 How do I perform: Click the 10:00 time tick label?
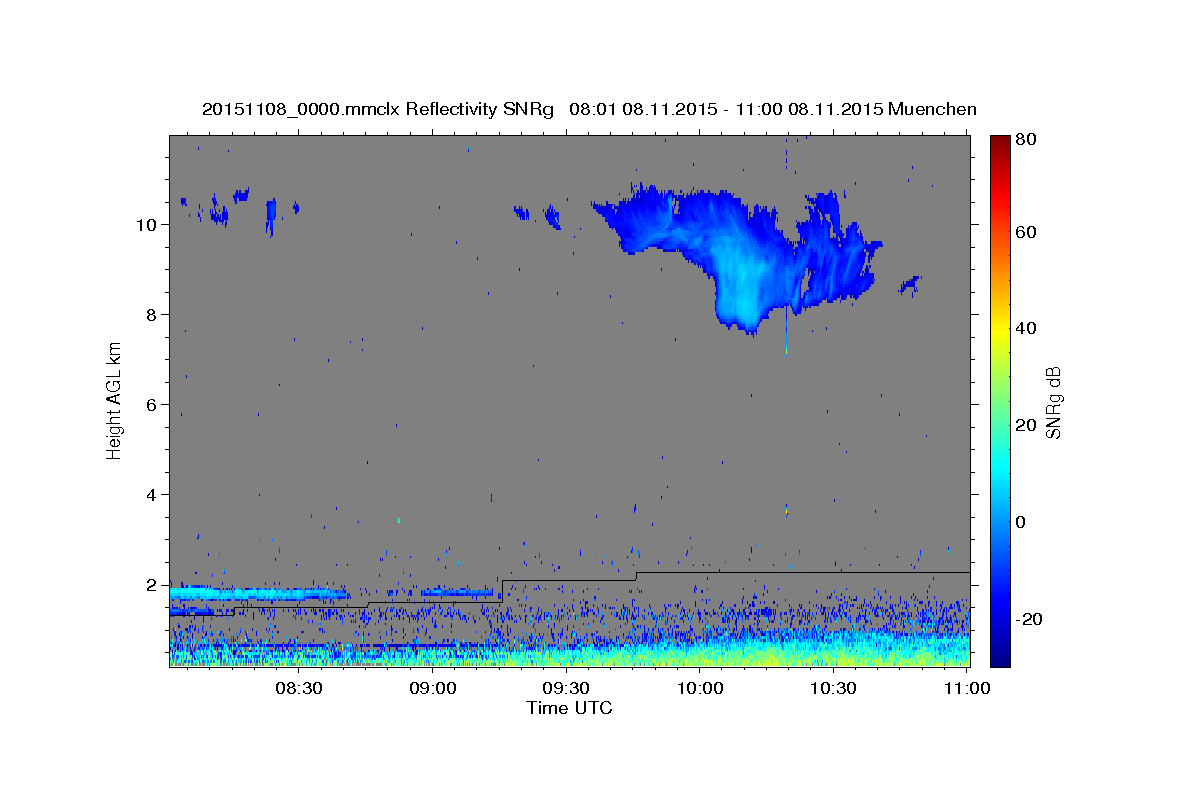[x=700, y=688]
